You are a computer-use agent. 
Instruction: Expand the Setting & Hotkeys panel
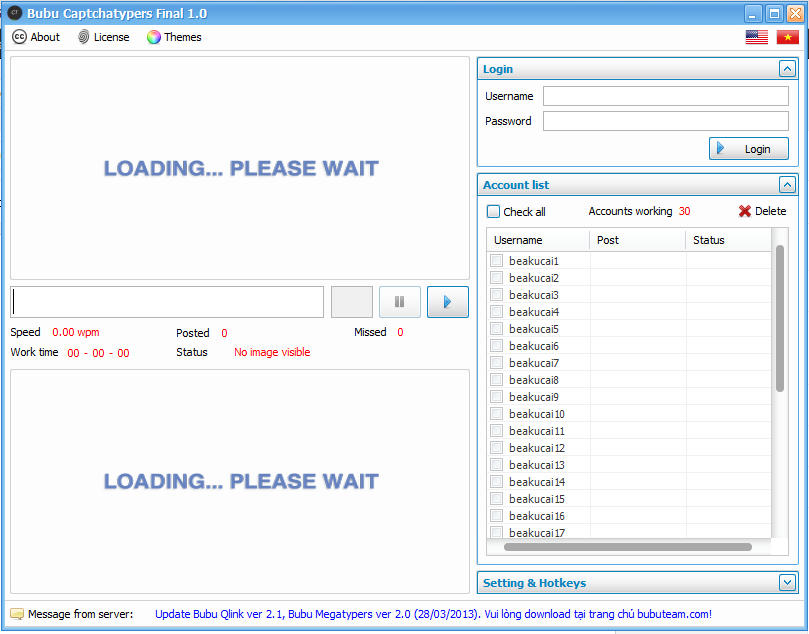(x=787, y=582)
